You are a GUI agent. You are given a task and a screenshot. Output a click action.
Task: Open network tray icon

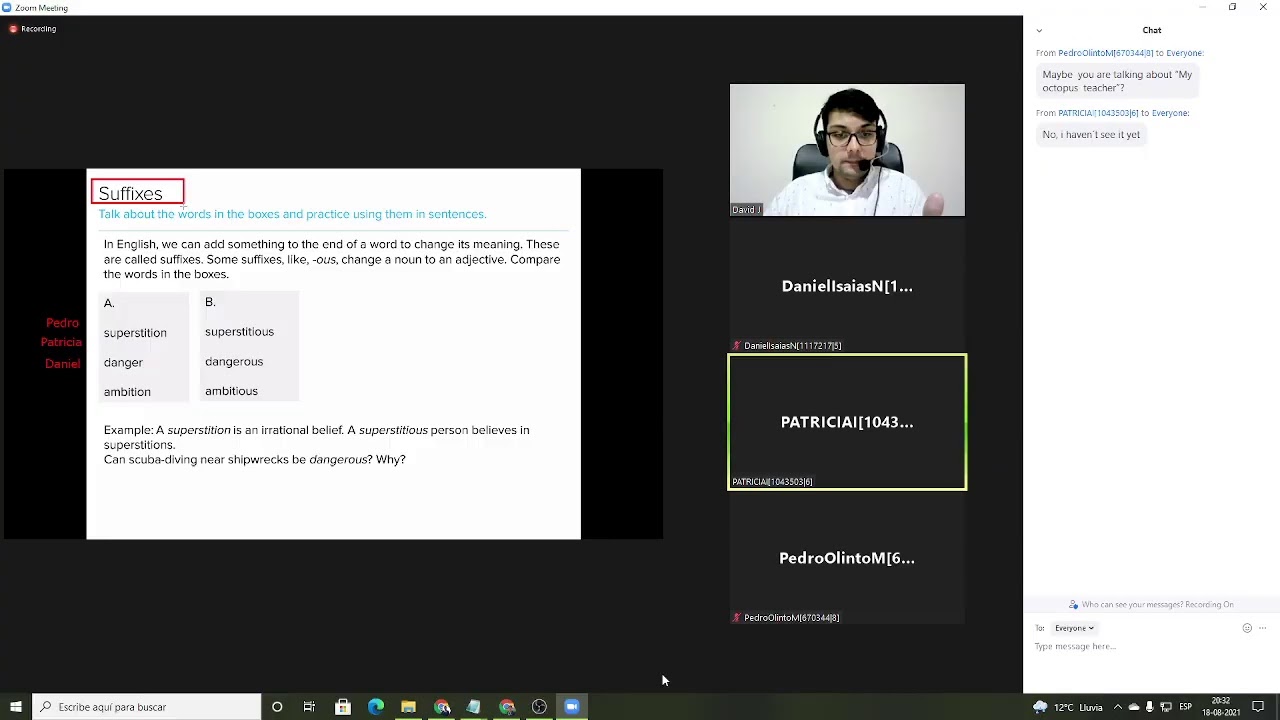point(1166,707)
